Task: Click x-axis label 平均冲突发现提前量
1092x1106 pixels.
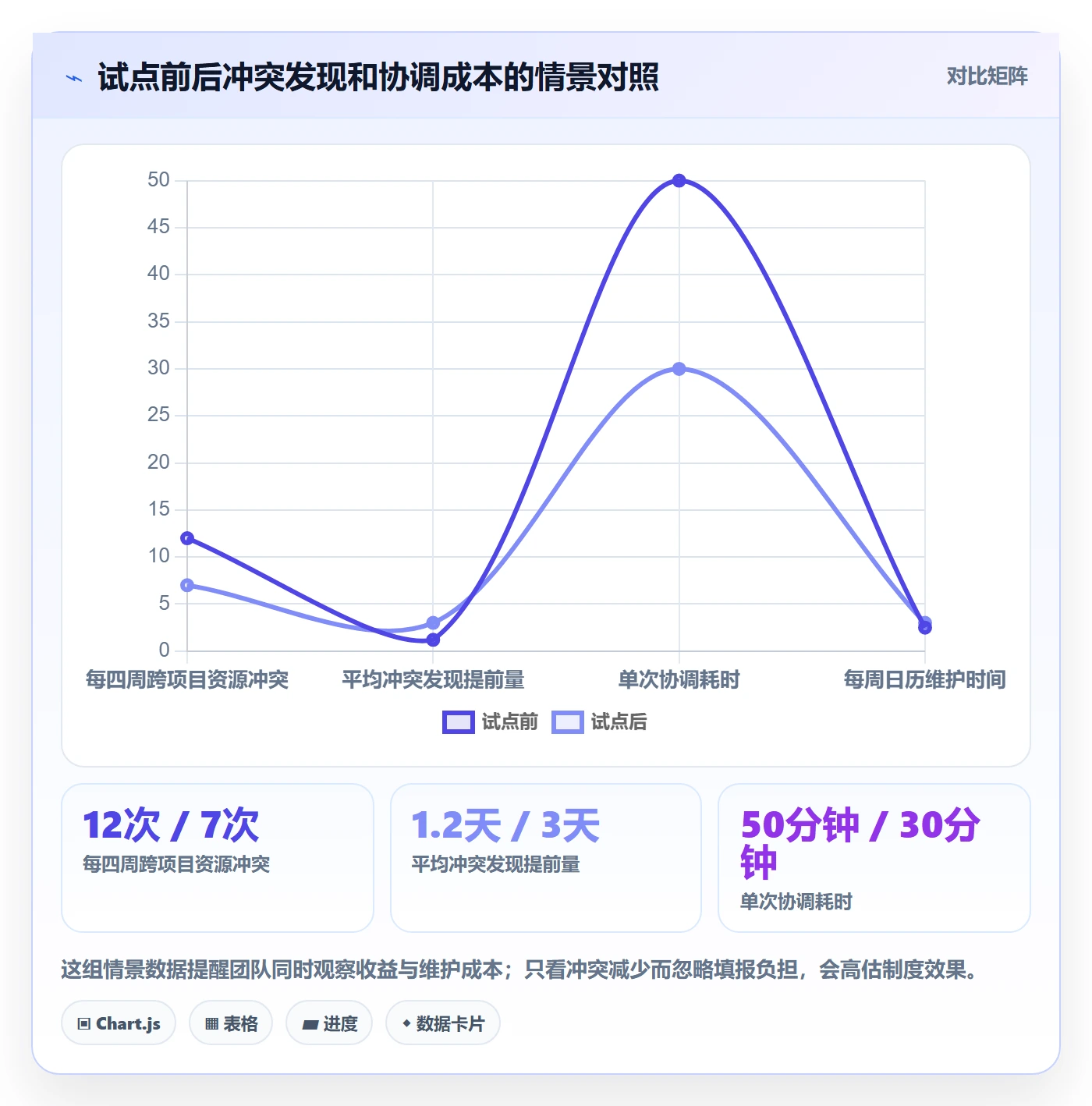Action: tap(433, 680)
